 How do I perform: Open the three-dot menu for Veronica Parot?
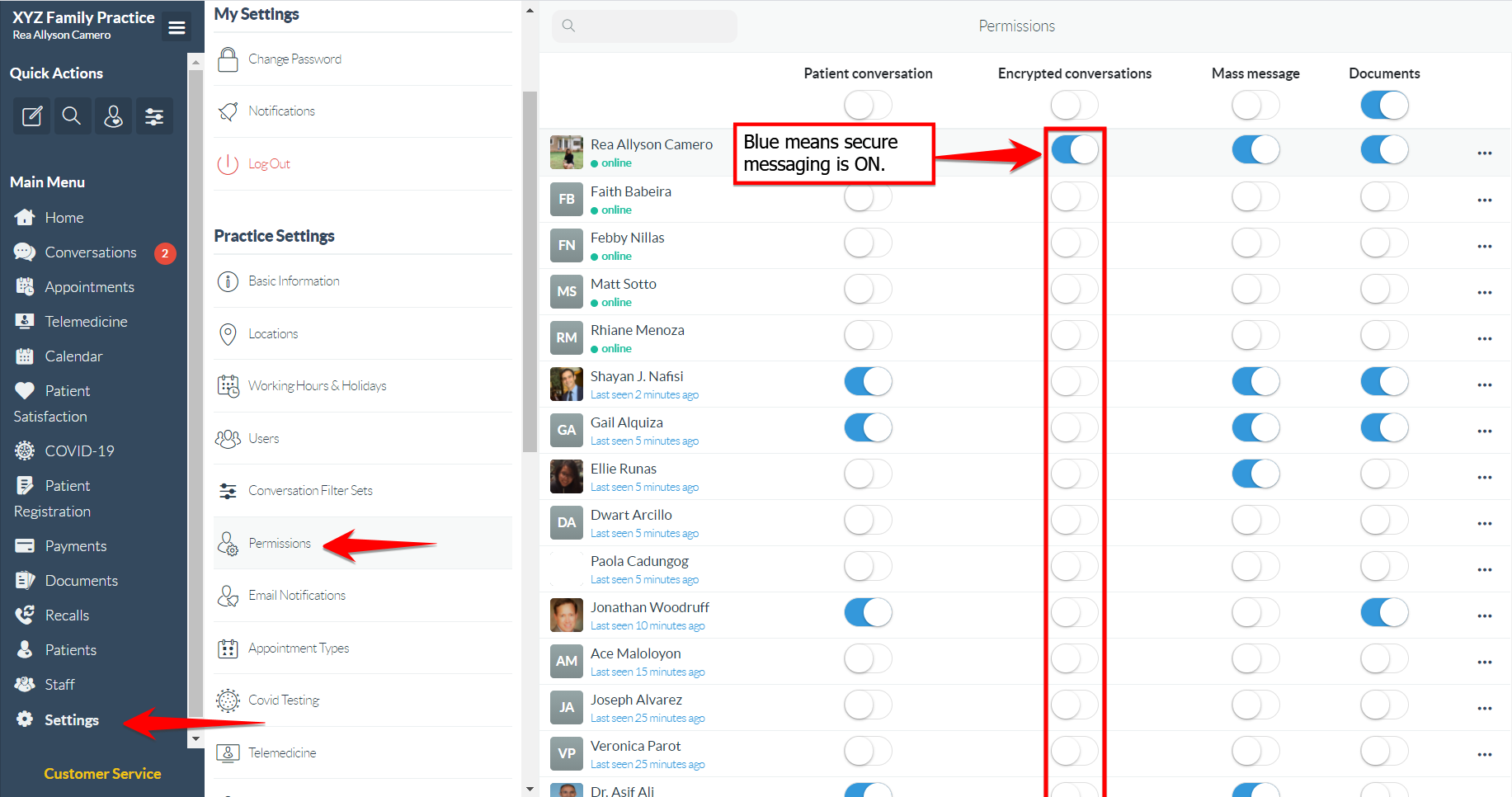pos(1485,754)
